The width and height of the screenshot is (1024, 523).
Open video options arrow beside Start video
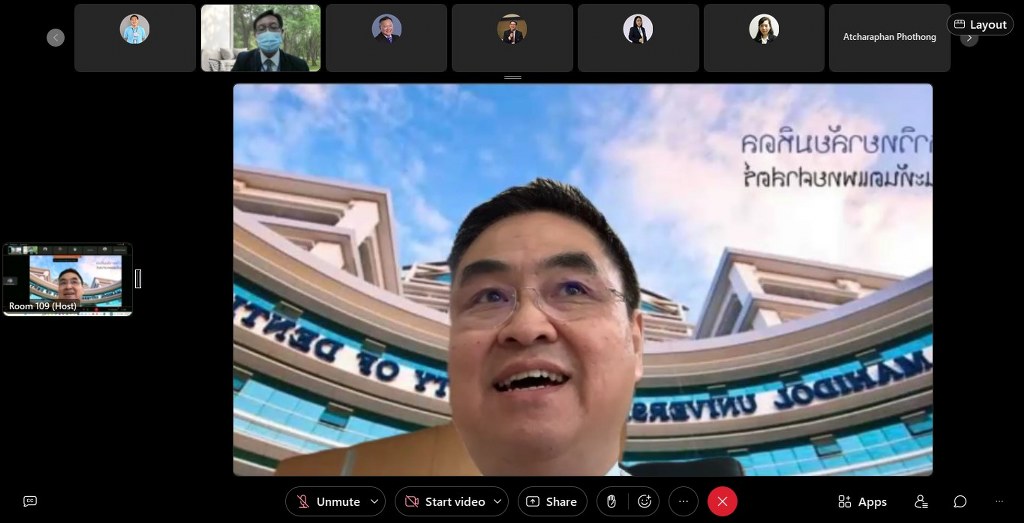tap(498, 501)
